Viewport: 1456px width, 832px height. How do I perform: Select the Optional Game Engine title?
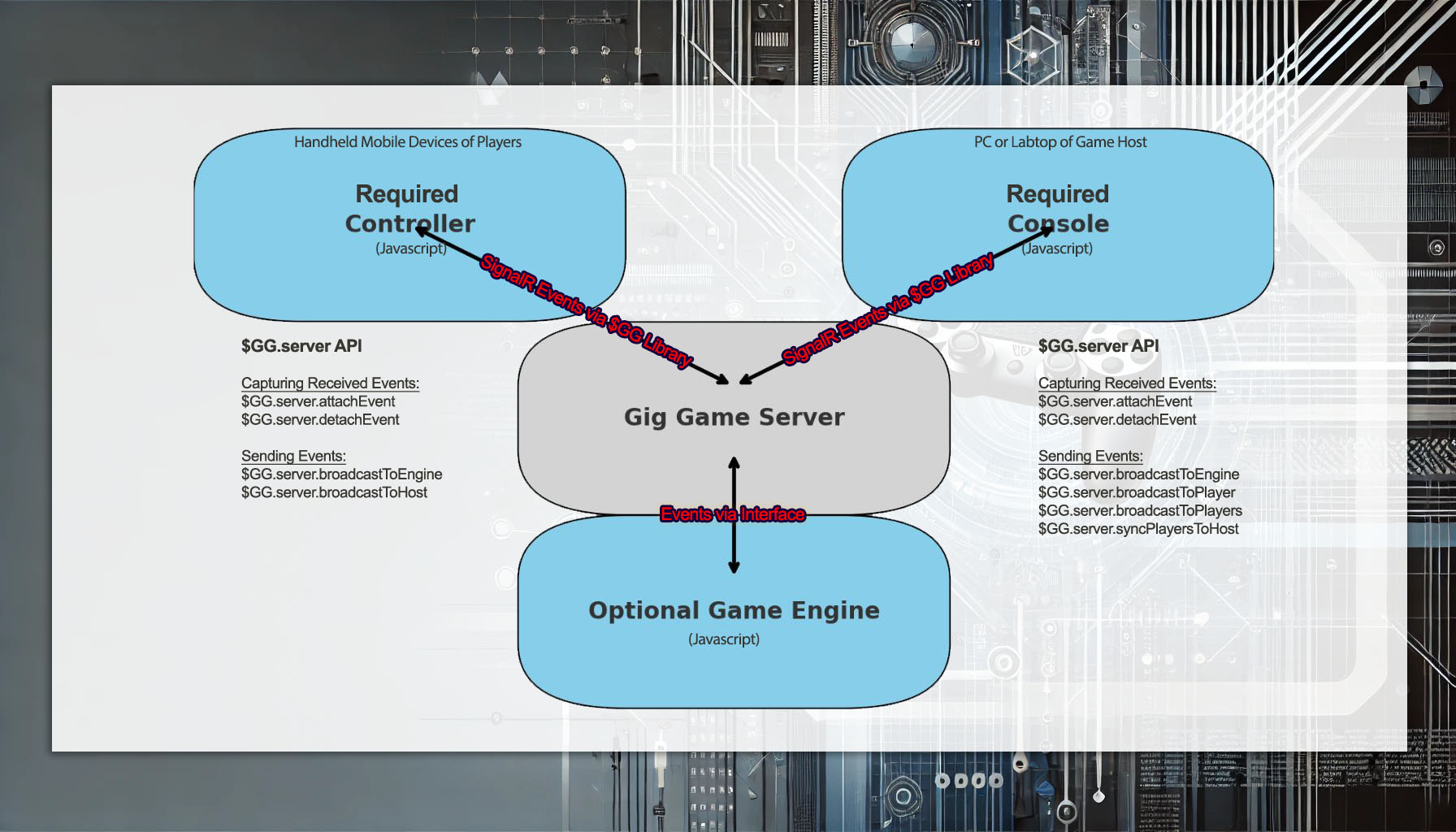(x=734, y=610)
